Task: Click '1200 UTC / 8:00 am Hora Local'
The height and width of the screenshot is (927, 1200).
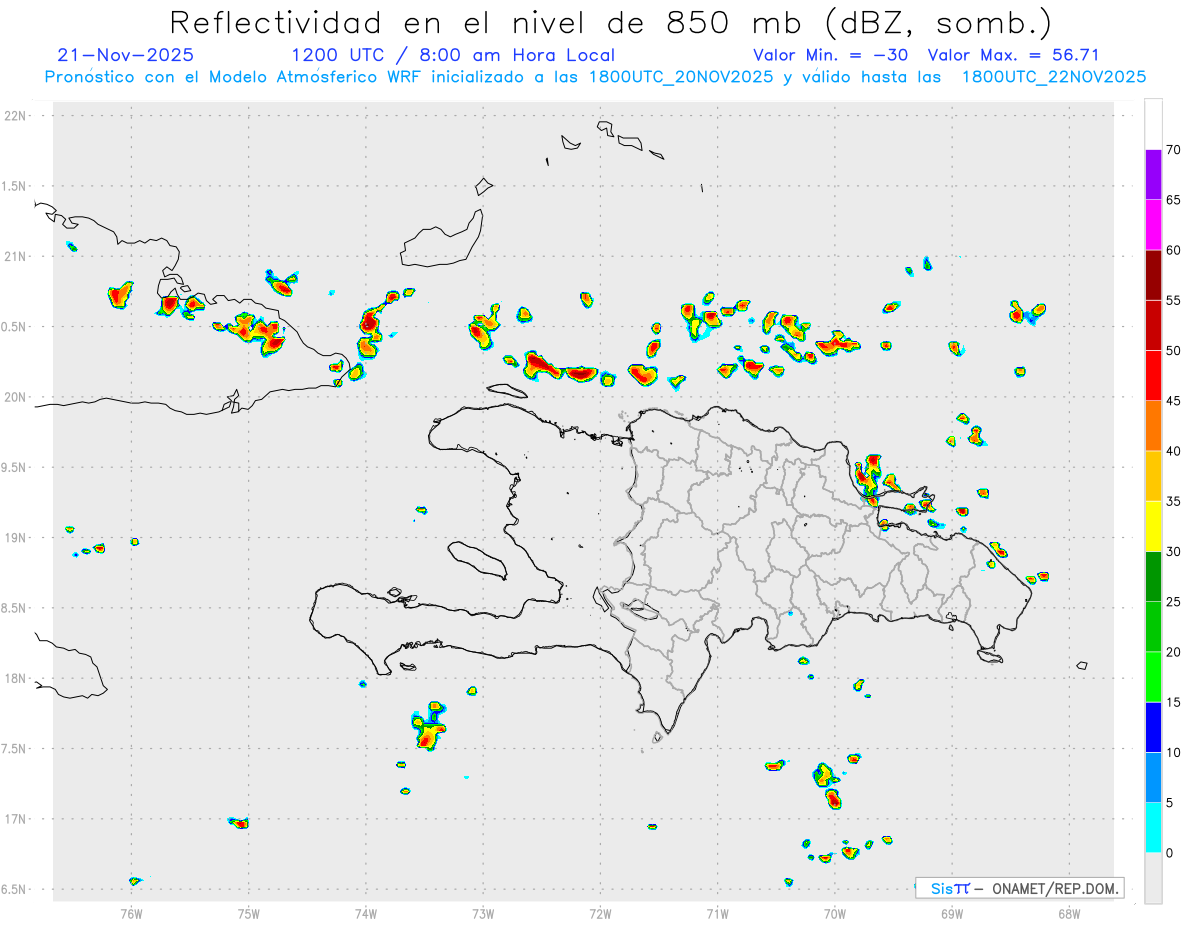Action: (453, 55)
